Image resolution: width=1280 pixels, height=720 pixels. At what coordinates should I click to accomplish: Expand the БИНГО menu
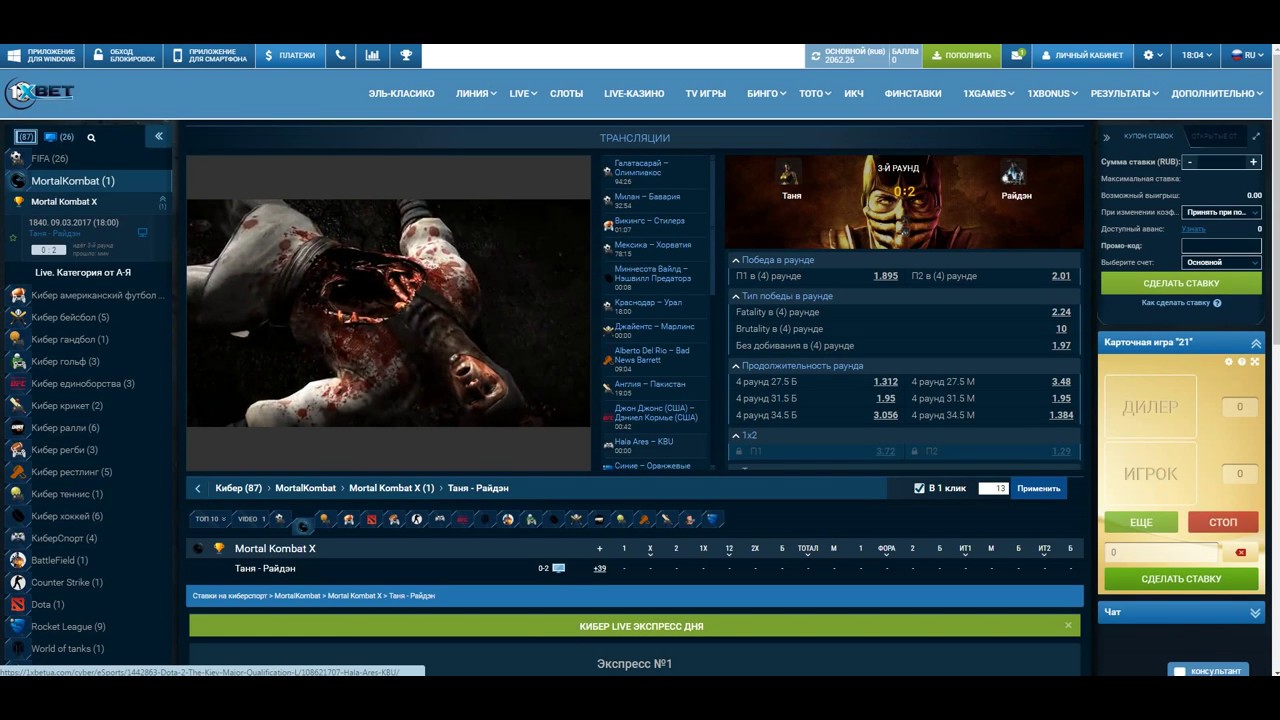pos(766,93)
